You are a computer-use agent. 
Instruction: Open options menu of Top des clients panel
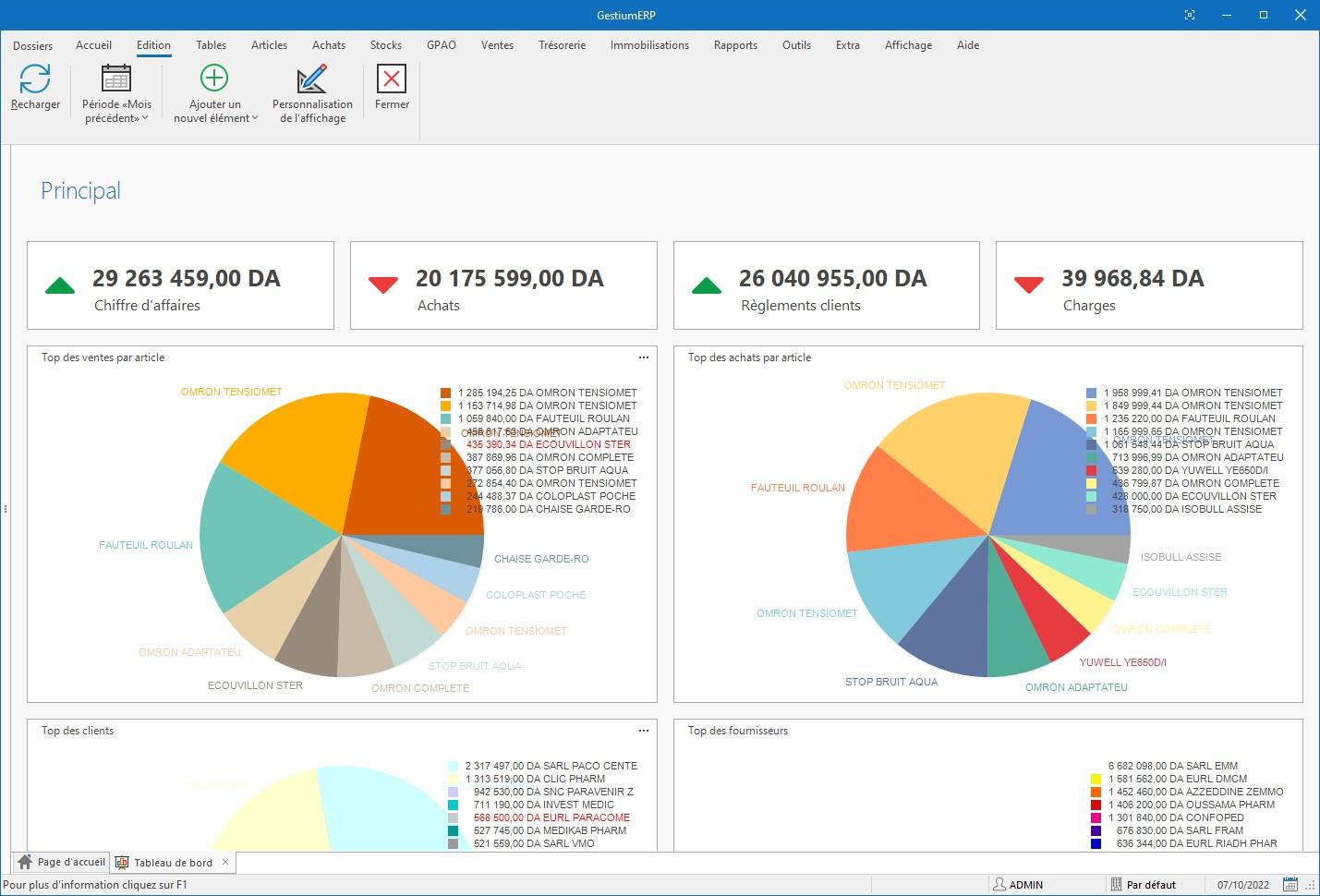click(x=644, y=731)
